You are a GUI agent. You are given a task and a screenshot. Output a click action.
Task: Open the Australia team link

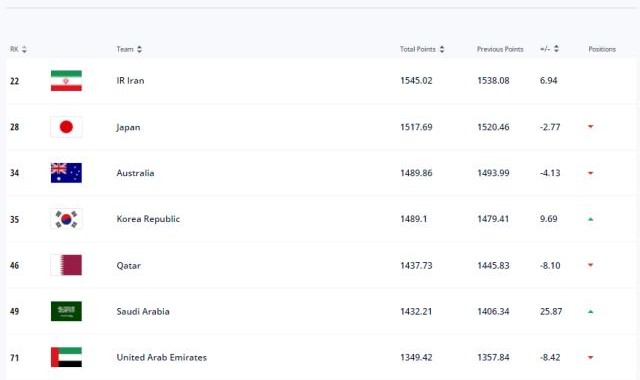click(136, 173)
